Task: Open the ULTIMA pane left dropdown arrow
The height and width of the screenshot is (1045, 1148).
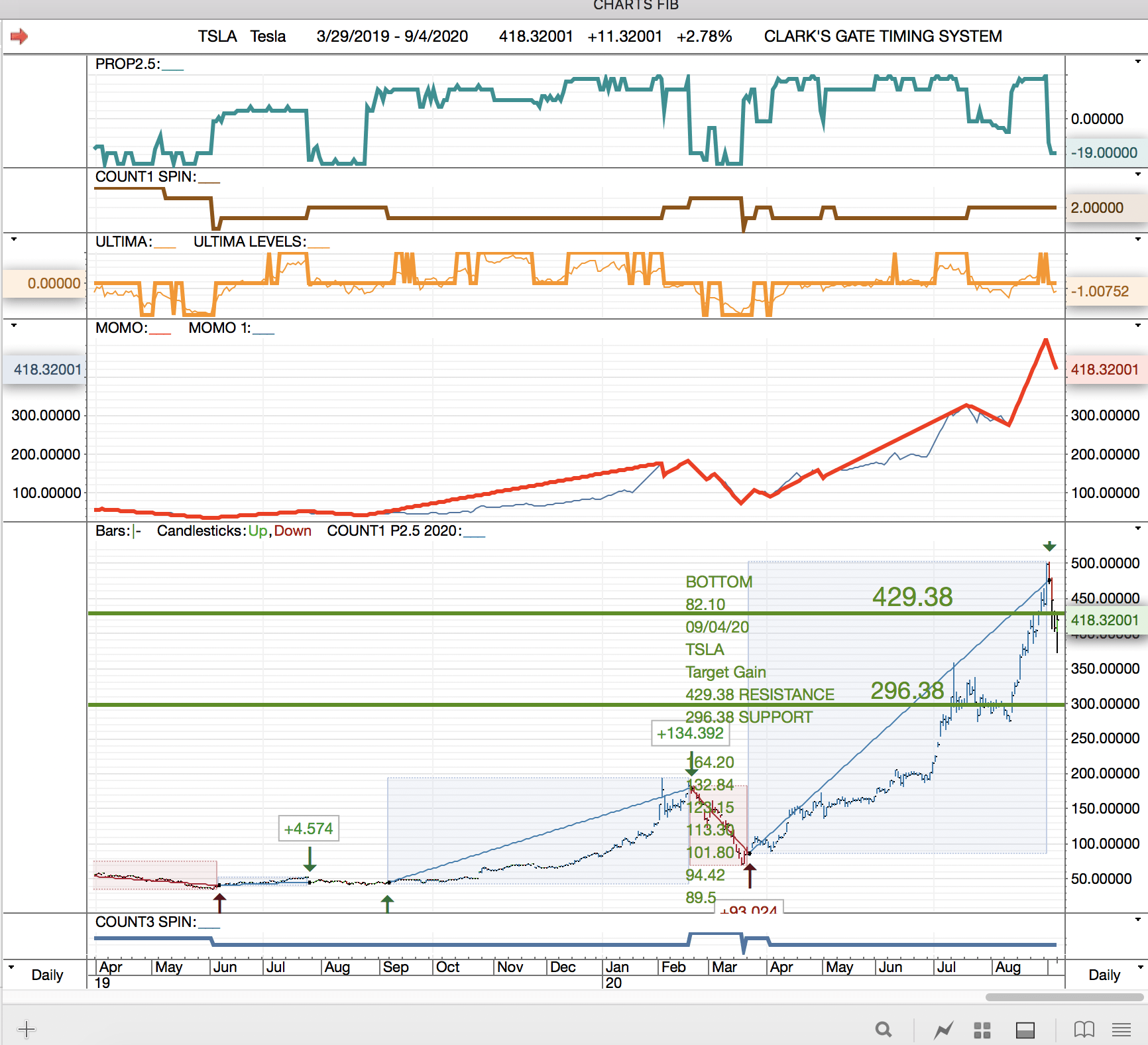Action: click(13, 239)
